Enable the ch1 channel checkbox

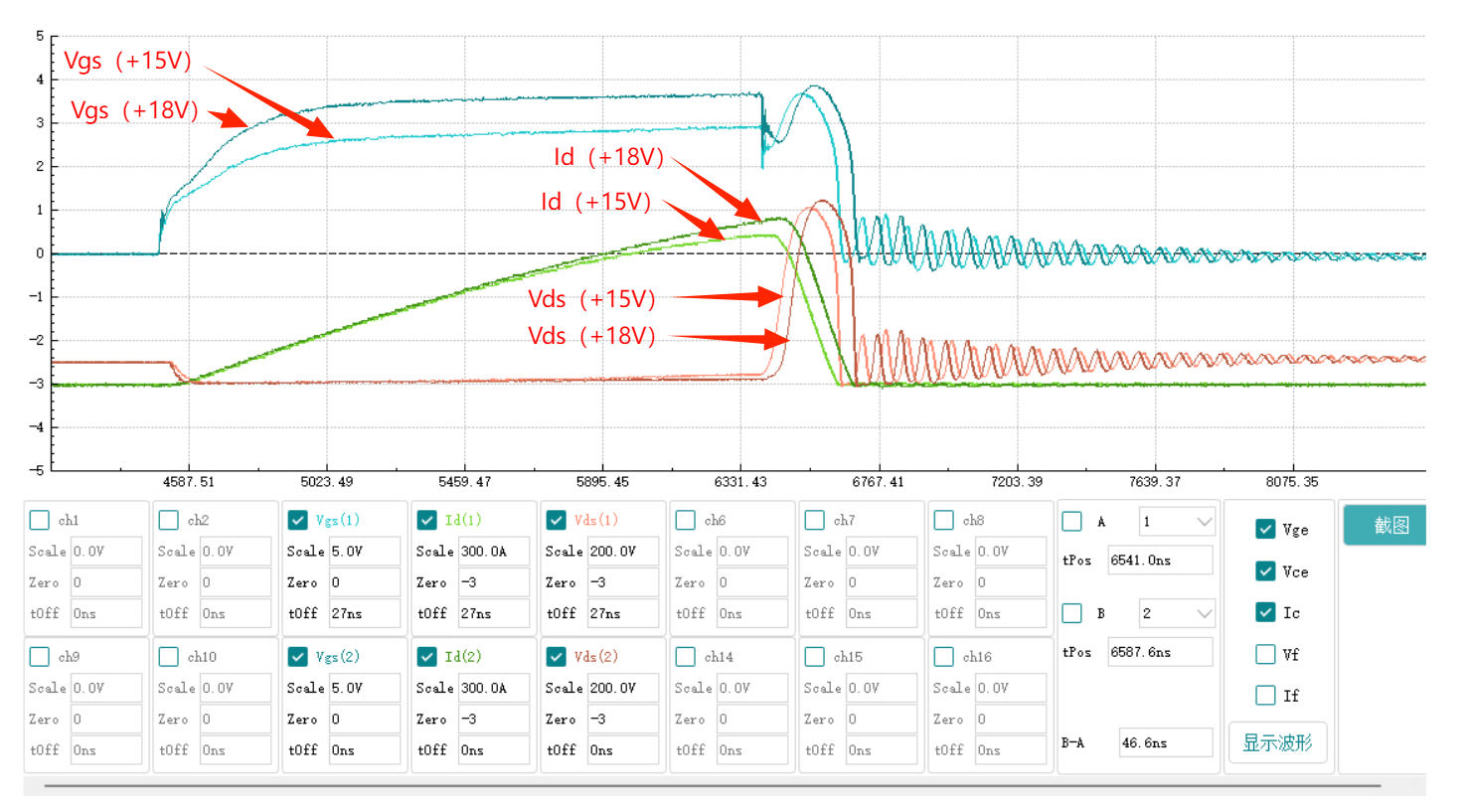click(x=40, y=520)
